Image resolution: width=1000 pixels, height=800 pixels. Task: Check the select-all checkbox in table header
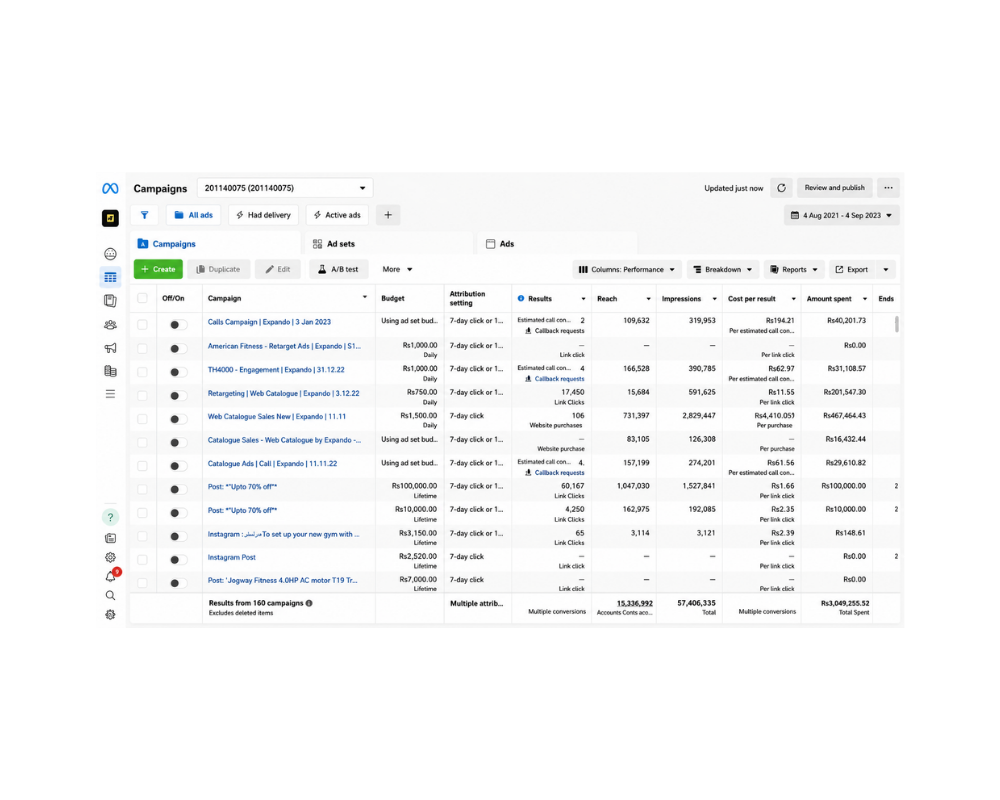(x=142, y=298)
